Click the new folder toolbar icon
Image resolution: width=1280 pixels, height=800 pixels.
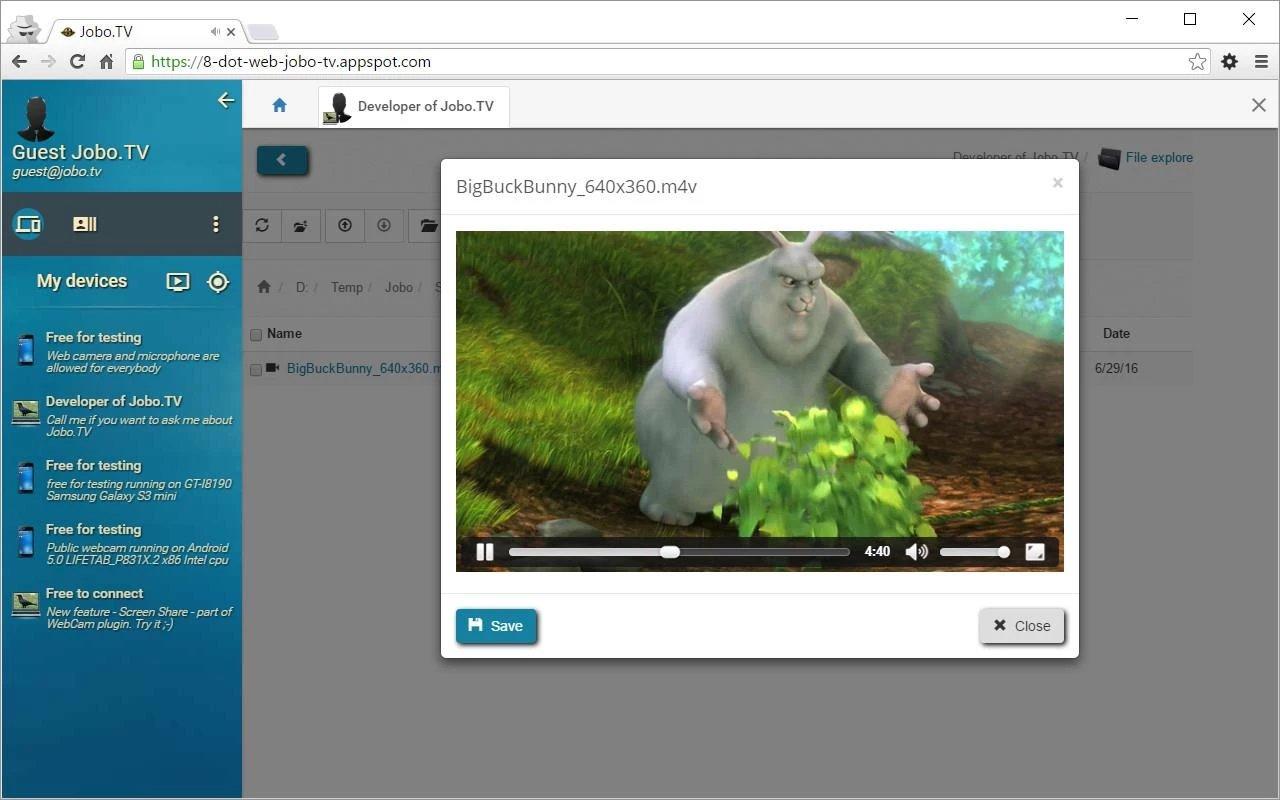[x=300, y=225]
